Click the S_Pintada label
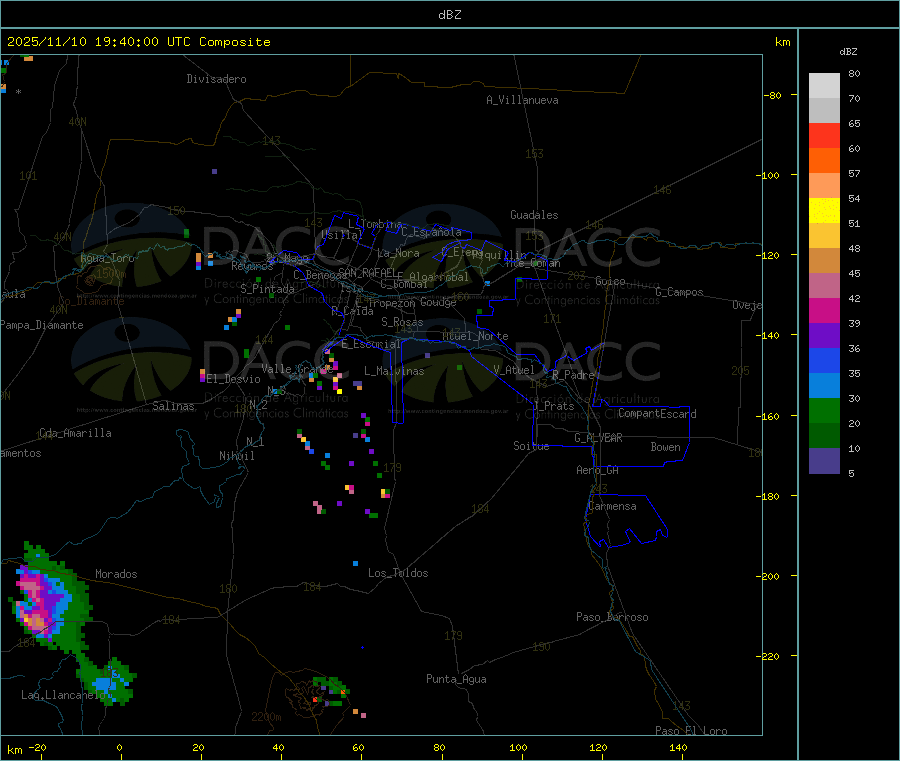 267,289
